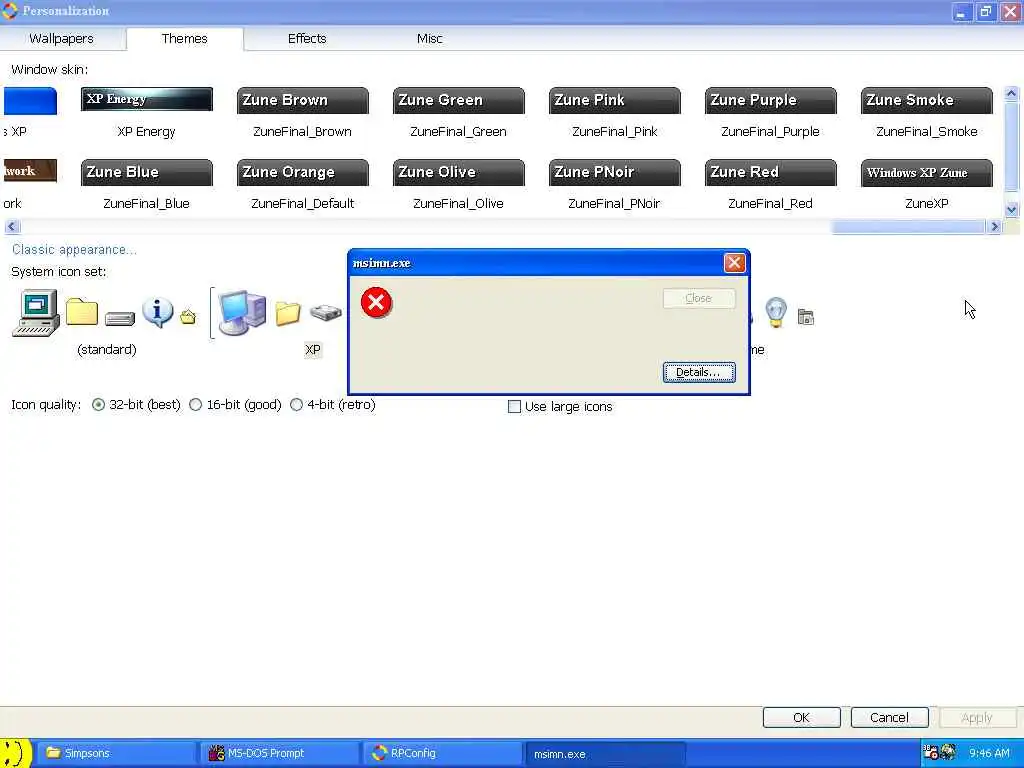The width and height of the screenshot is (1024, 768).
Task: Select the Zune Brown window skin
Action: pos(302,101)
